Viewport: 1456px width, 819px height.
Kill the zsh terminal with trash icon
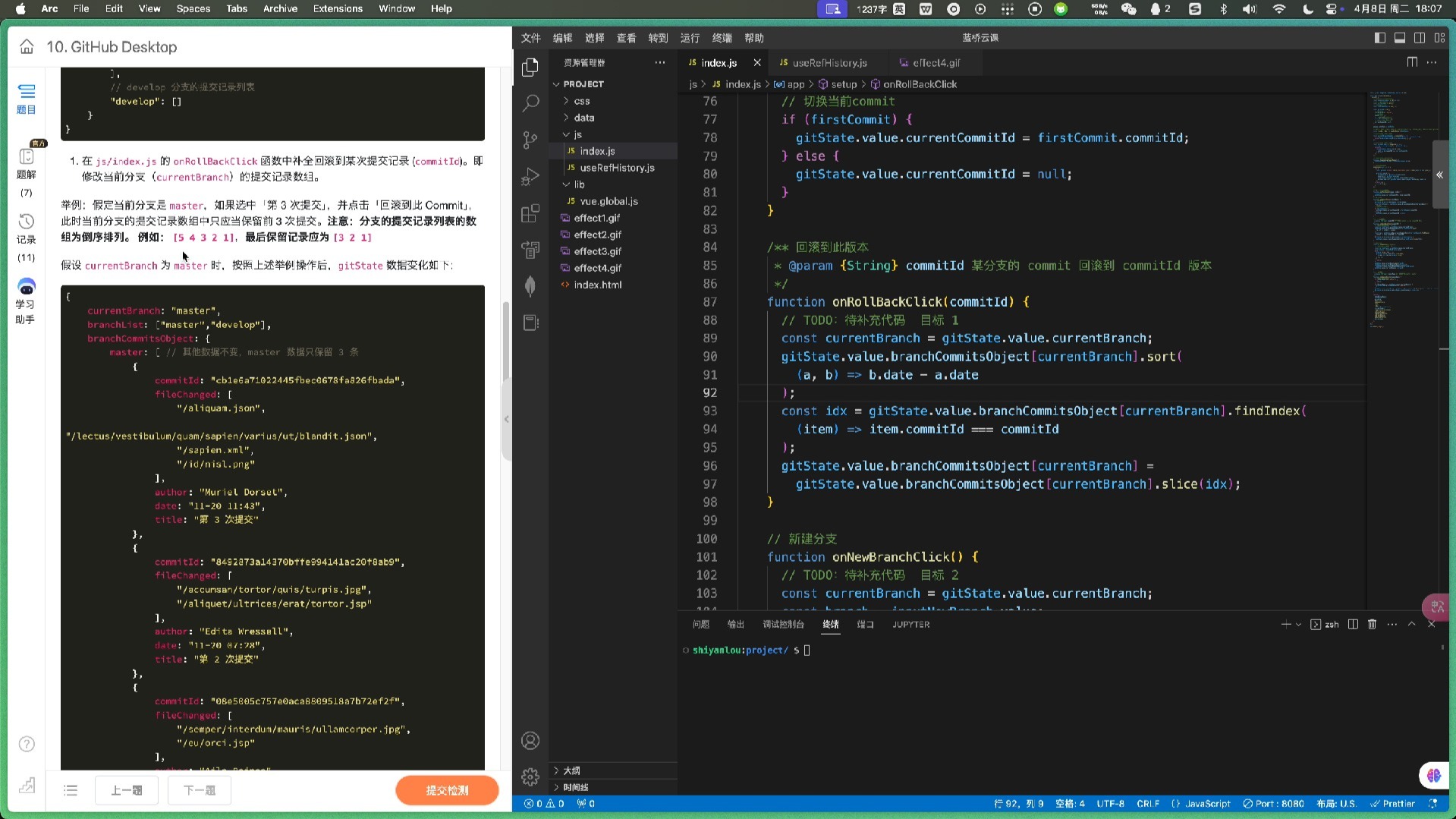tap(1372, 624)
